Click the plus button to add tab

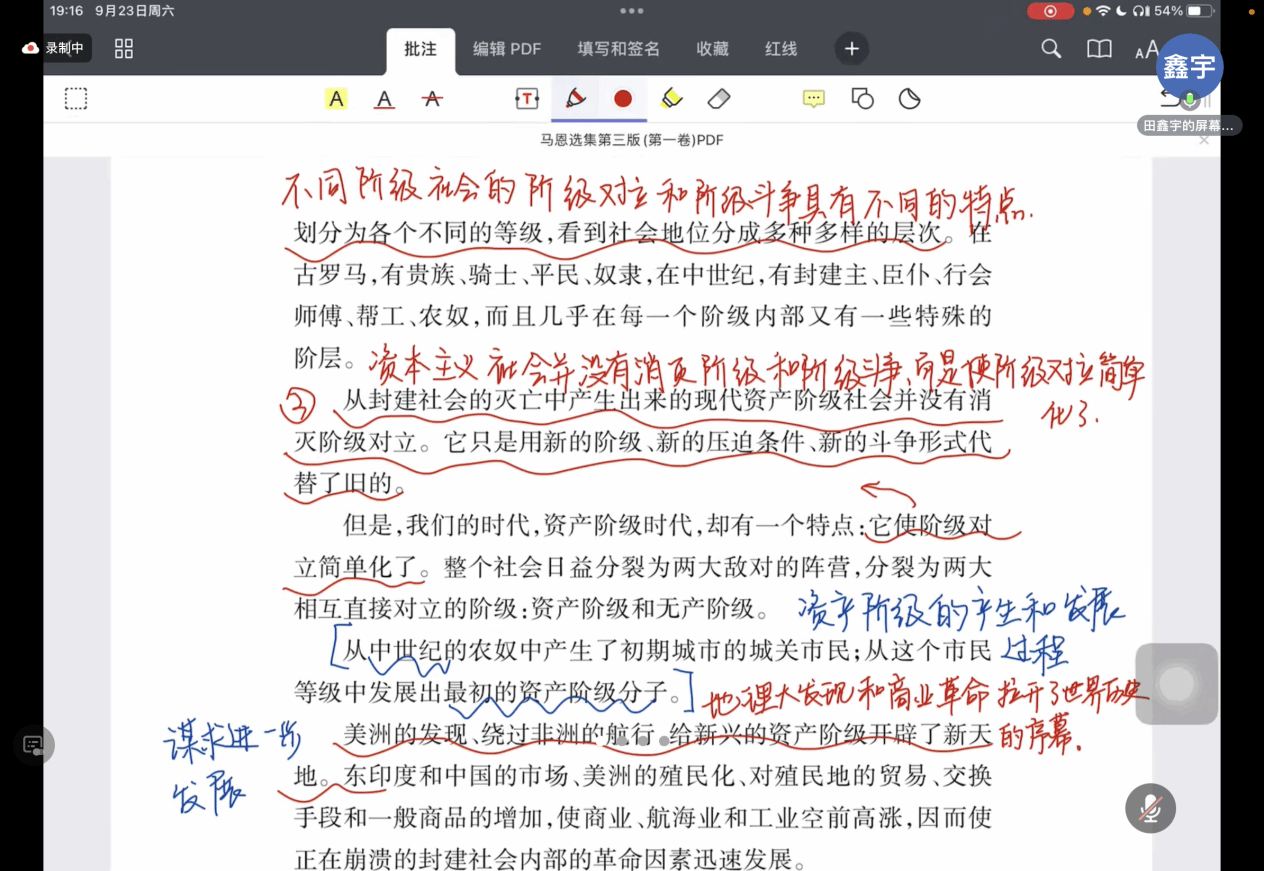[x=852, y=49]
